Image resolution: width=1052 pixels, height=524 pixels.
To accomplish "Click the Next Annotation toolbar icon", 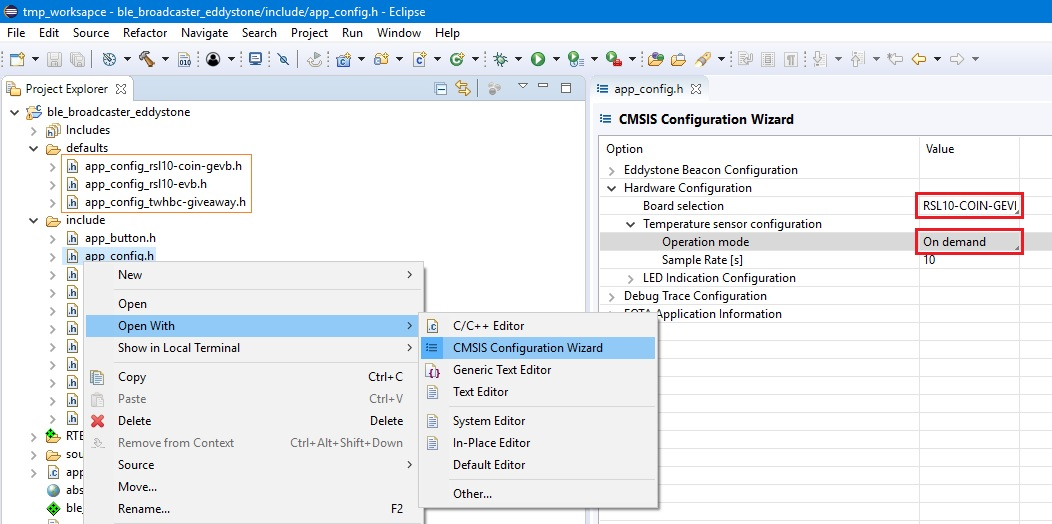I will pos(819,59).
